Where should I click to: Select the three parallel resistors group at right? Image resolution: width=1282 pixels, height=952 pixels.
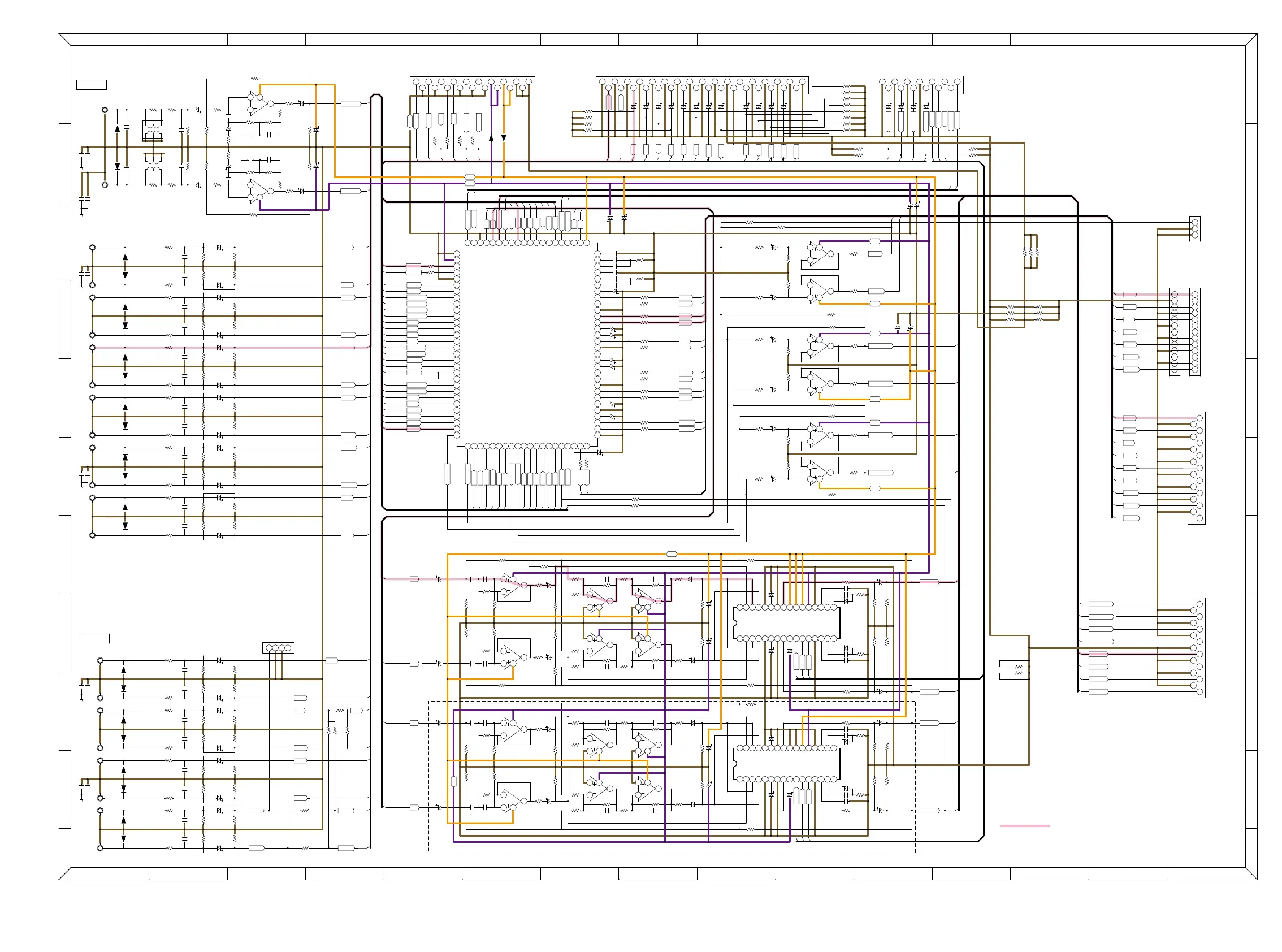pyautogui.click(x=1030, y=252)
